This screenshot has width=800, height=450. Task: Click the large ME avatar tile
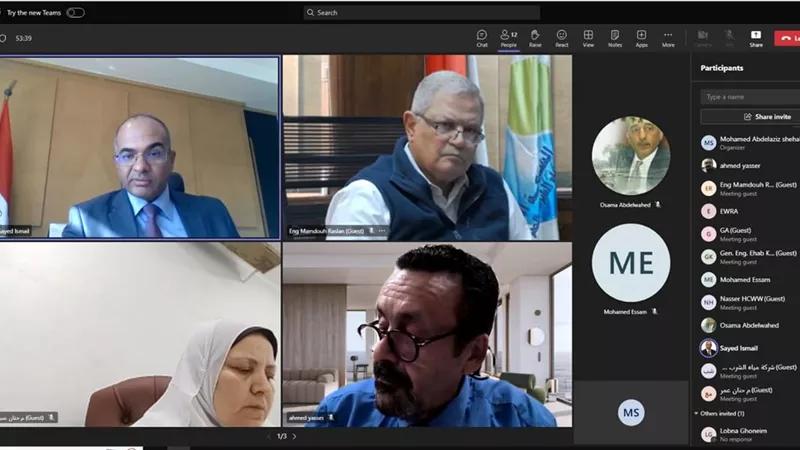(631, 263)
